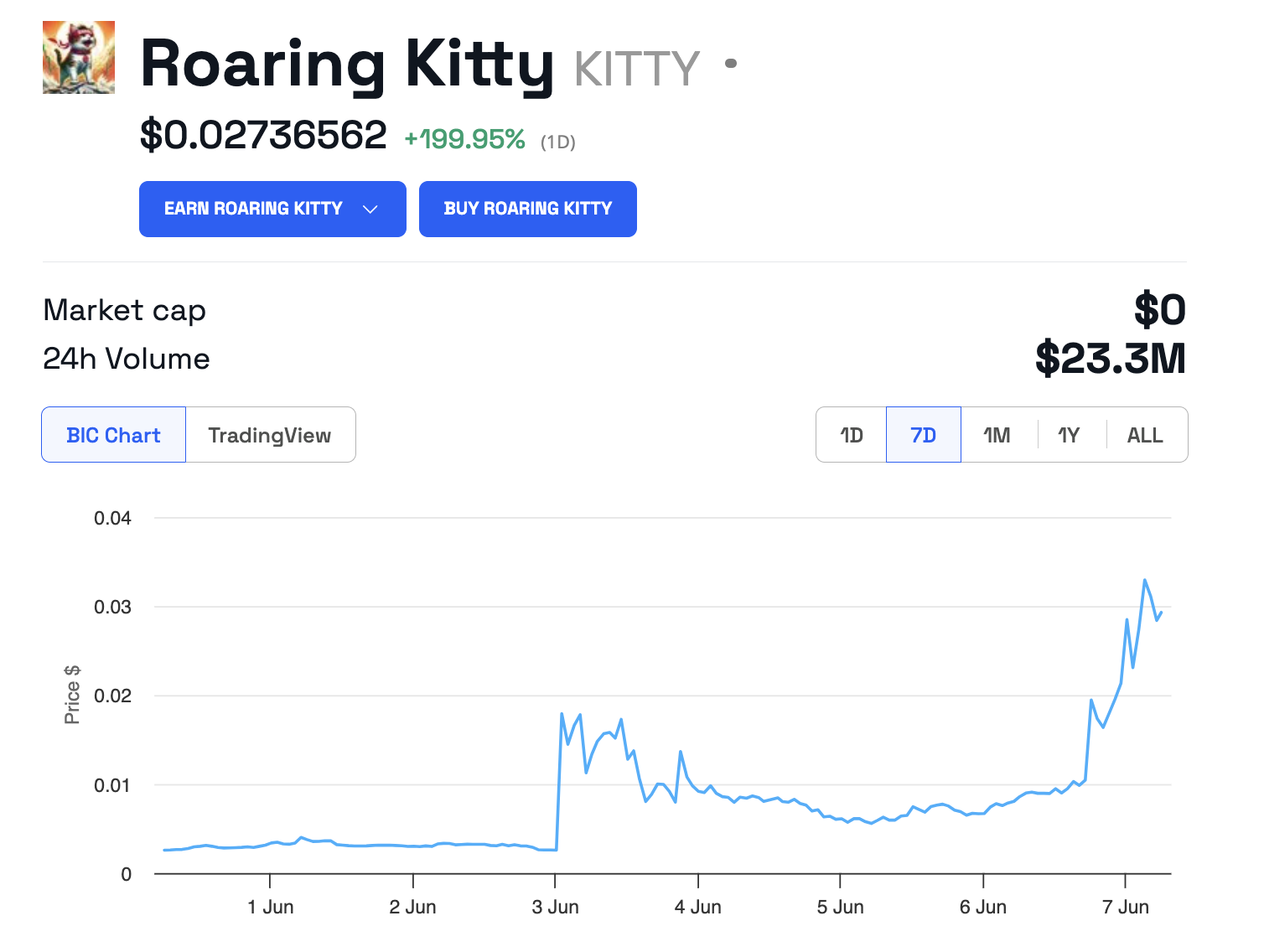Click the +199.95% daily change figure
This screenshot has height=952, width=1264.
point(465,139)
